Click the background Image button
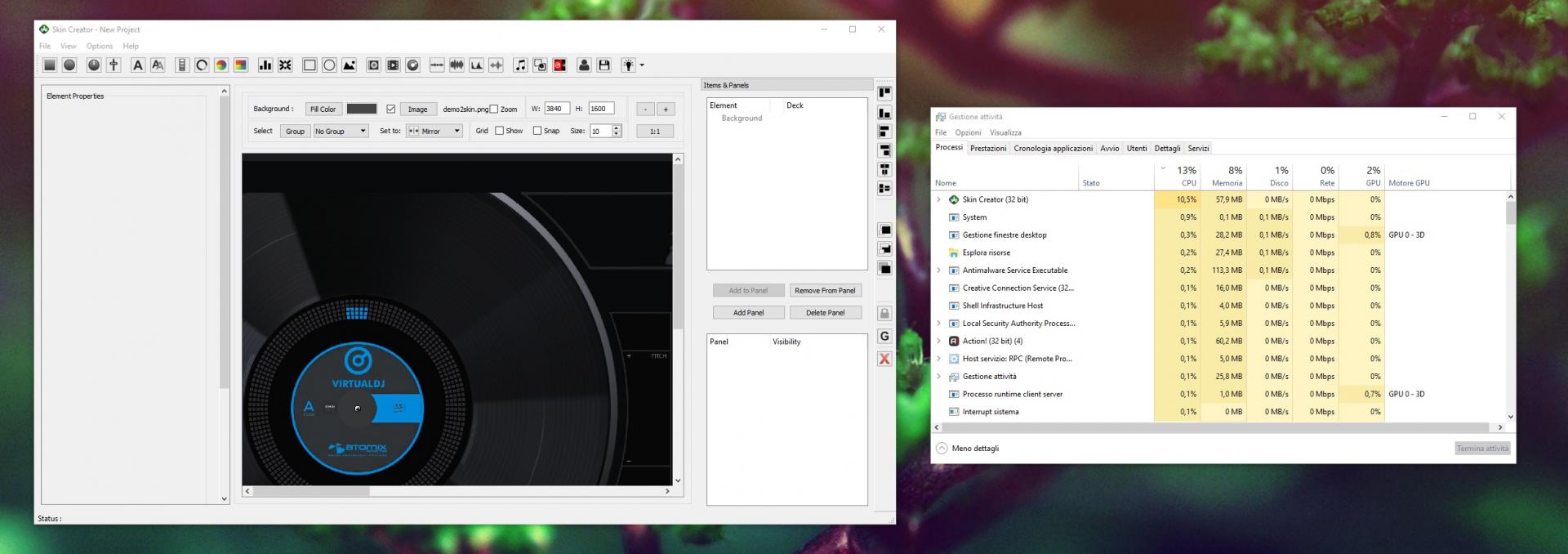This screenshot has height=554, width=1568. pyautogui.click(x=417, y=109)
